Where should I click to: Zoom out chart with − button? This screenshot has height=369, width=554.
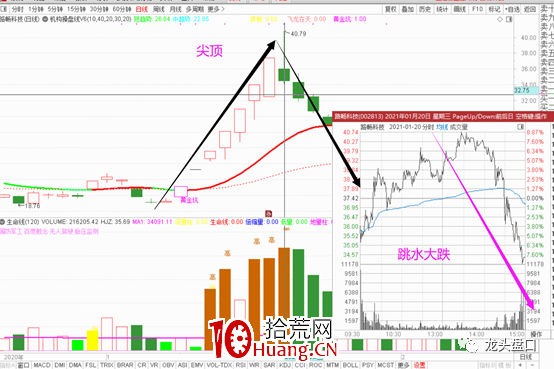pyautogui.click(x=532, y=365)
